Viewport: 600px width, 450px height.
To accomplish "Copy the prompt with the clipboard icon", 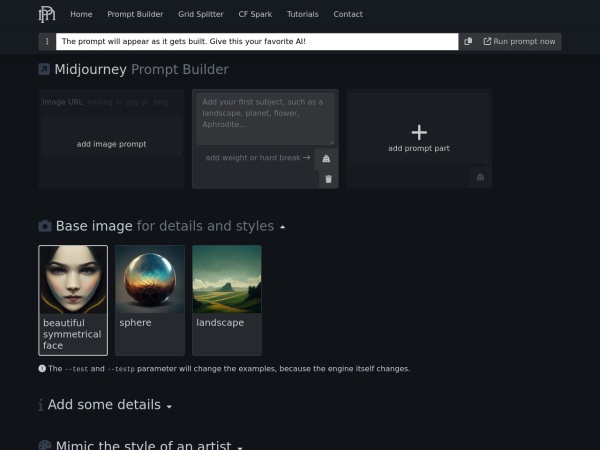I will 468,42.
